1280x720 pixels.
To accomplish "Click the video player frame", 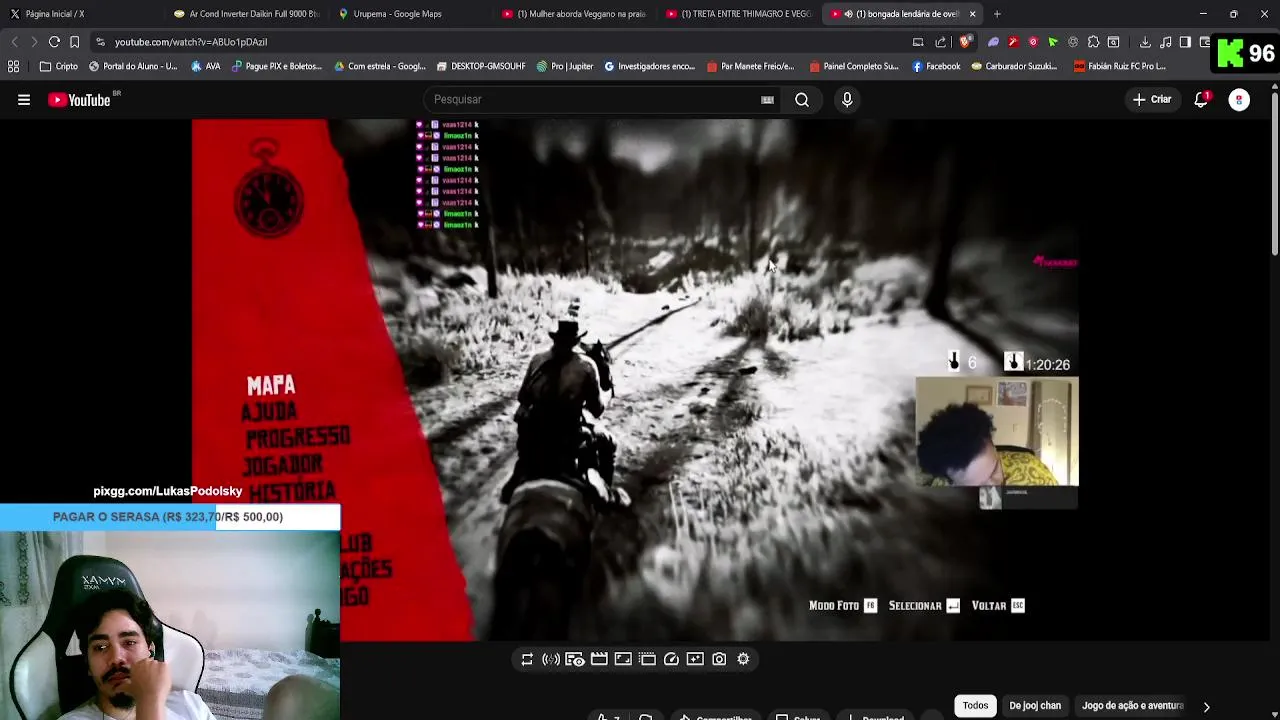I will [635, 380].
